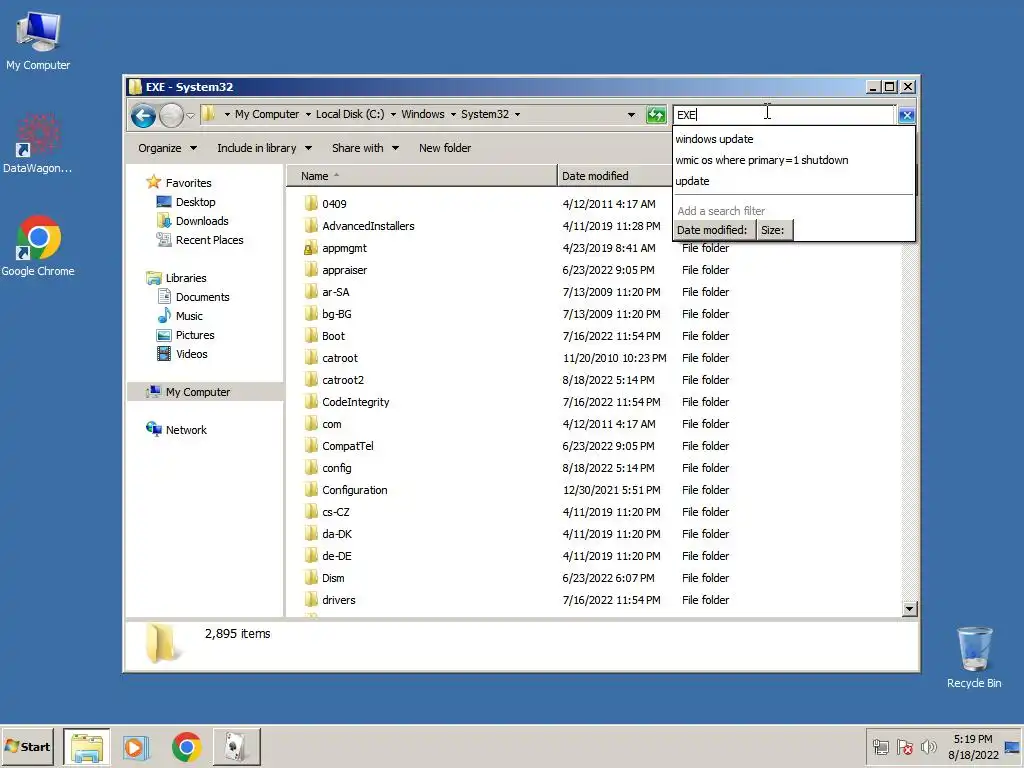Select the AdvancedInstallers folder icon
Image resolution: width=1024 pixels, height=768 pixels.
coord(311,225)
